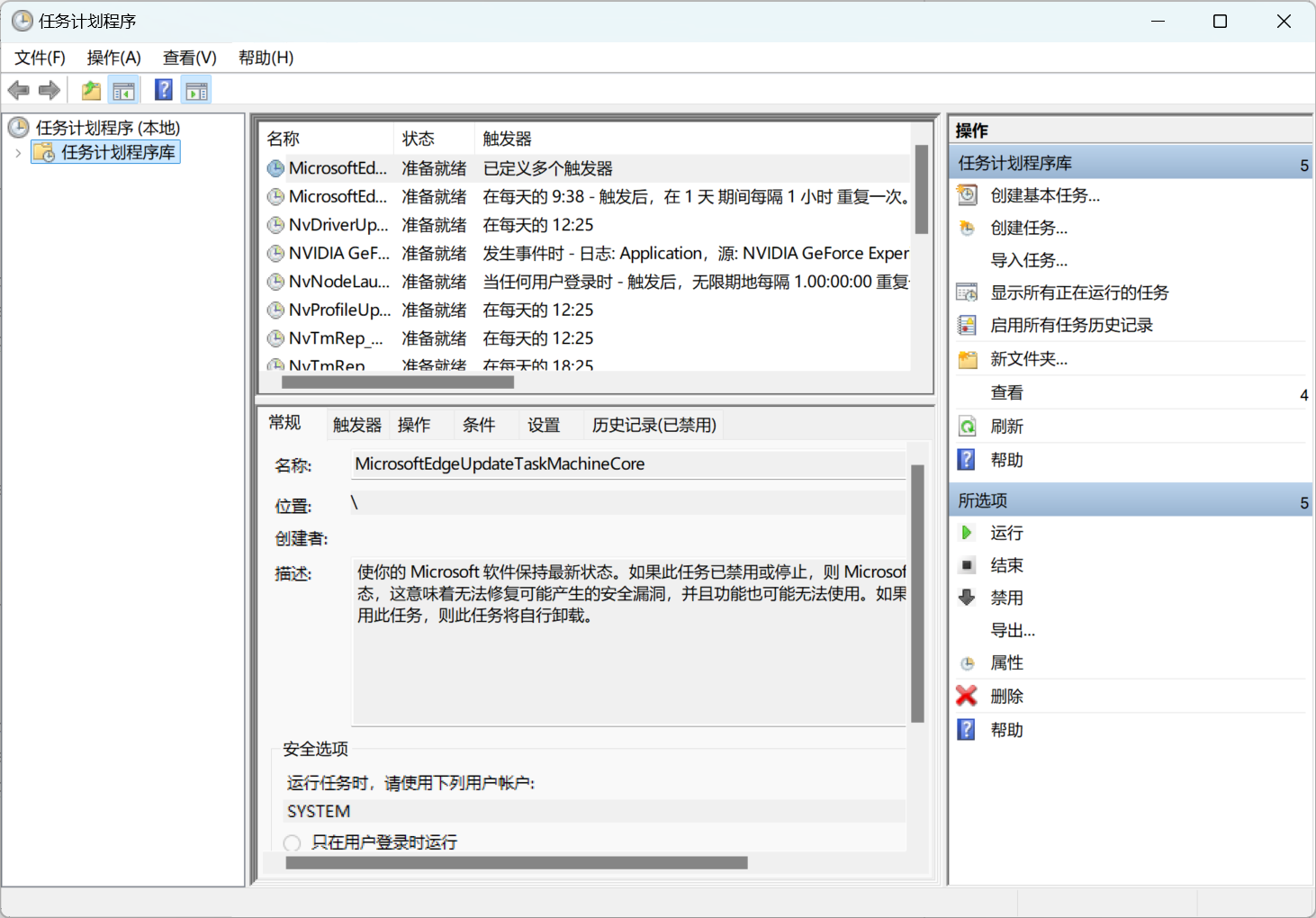Open the 查看(V) menu
1316x918 pixels.
[x=189, y=58]
